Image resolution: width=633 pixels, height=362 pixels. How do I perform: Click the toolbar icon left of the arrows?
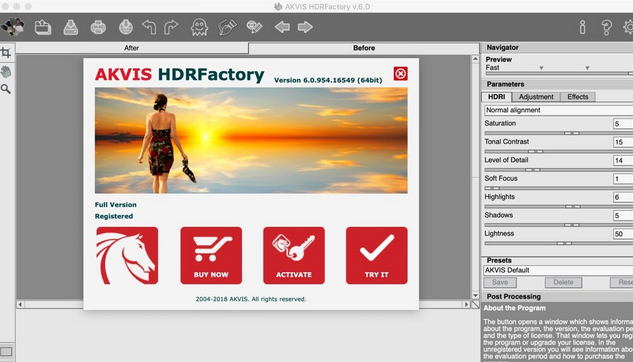point(254,27)
